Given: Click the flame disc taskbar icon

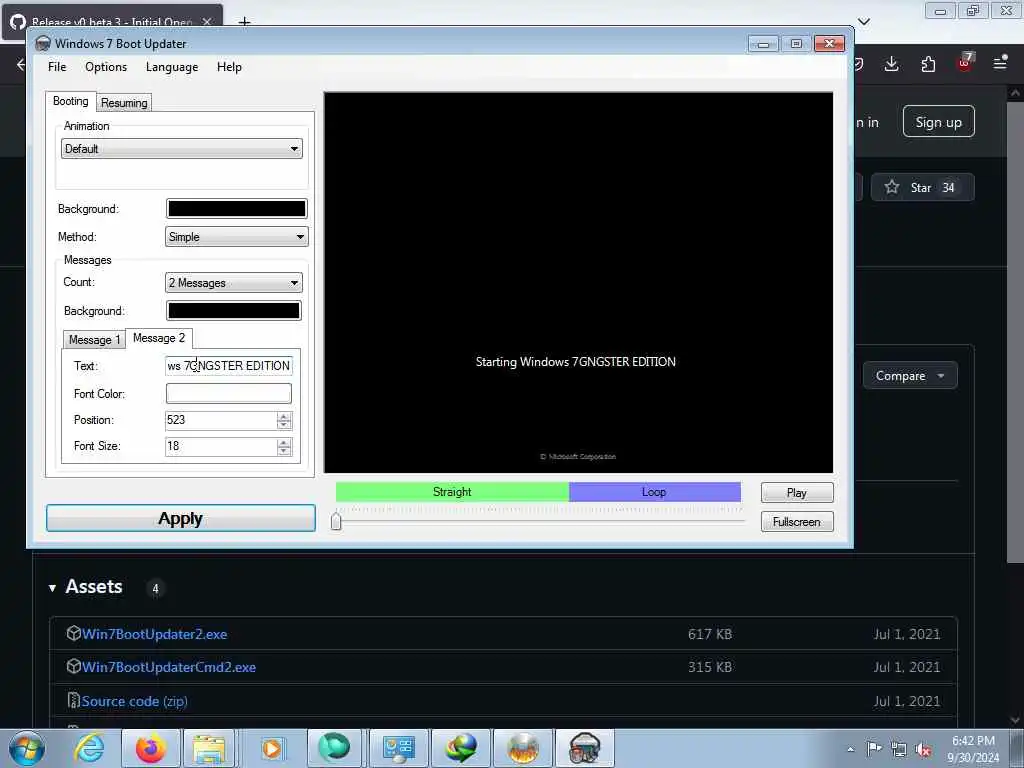Looking at the screenshot, I should [523, 748].
